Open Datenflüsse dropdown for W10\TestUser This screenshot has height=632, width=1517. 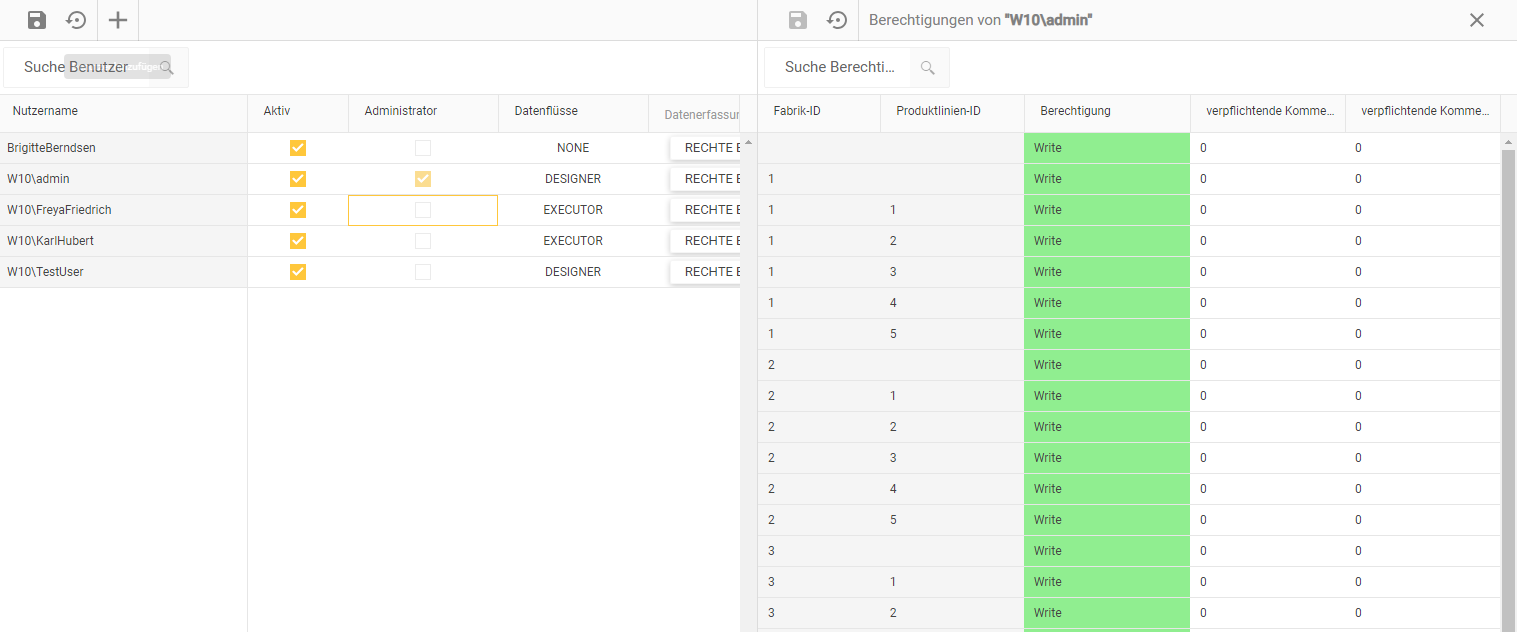tap(573, 272)
